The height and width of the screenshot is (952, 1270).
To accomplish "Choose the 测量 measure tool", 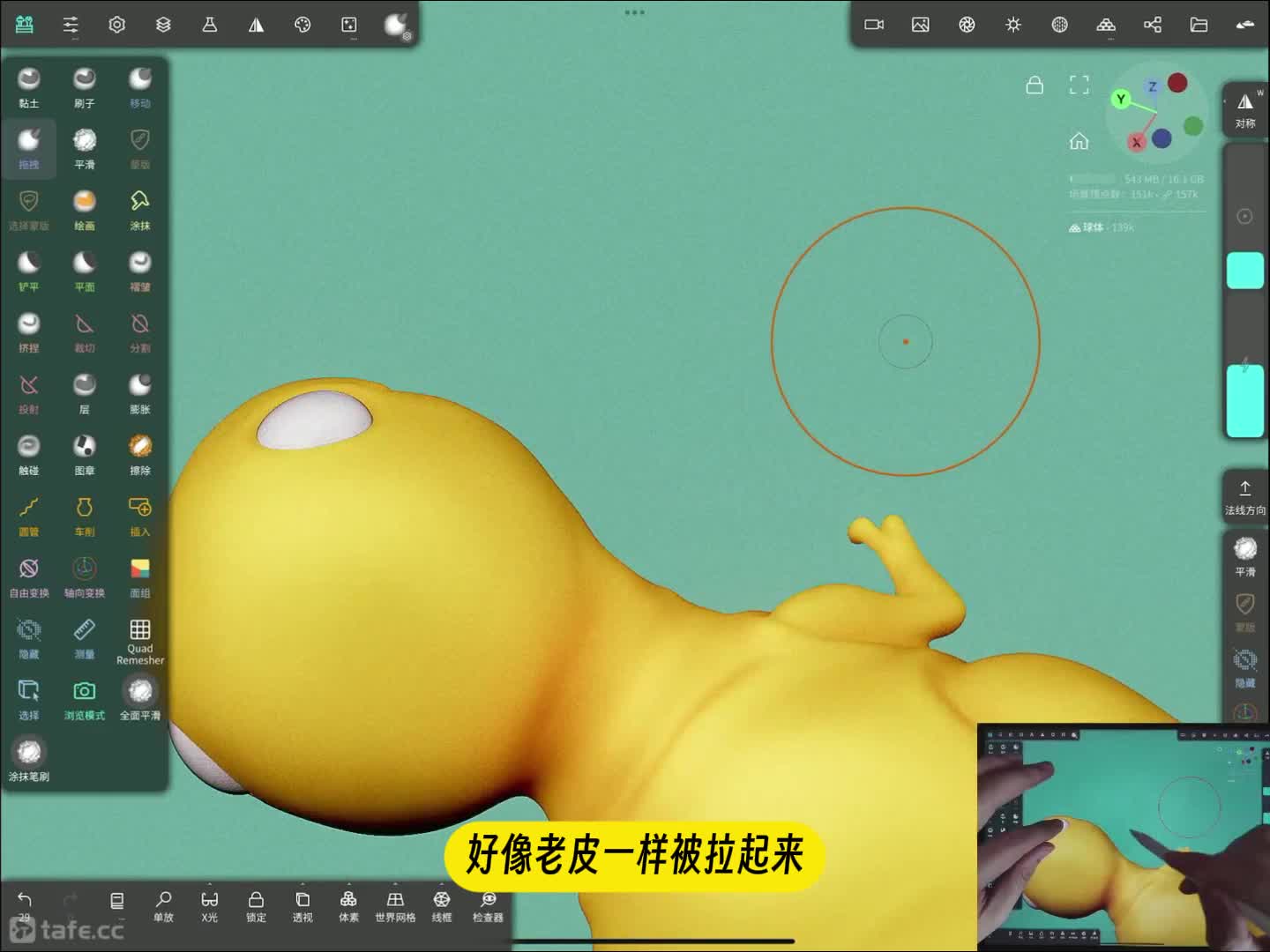I will (85, 638).
